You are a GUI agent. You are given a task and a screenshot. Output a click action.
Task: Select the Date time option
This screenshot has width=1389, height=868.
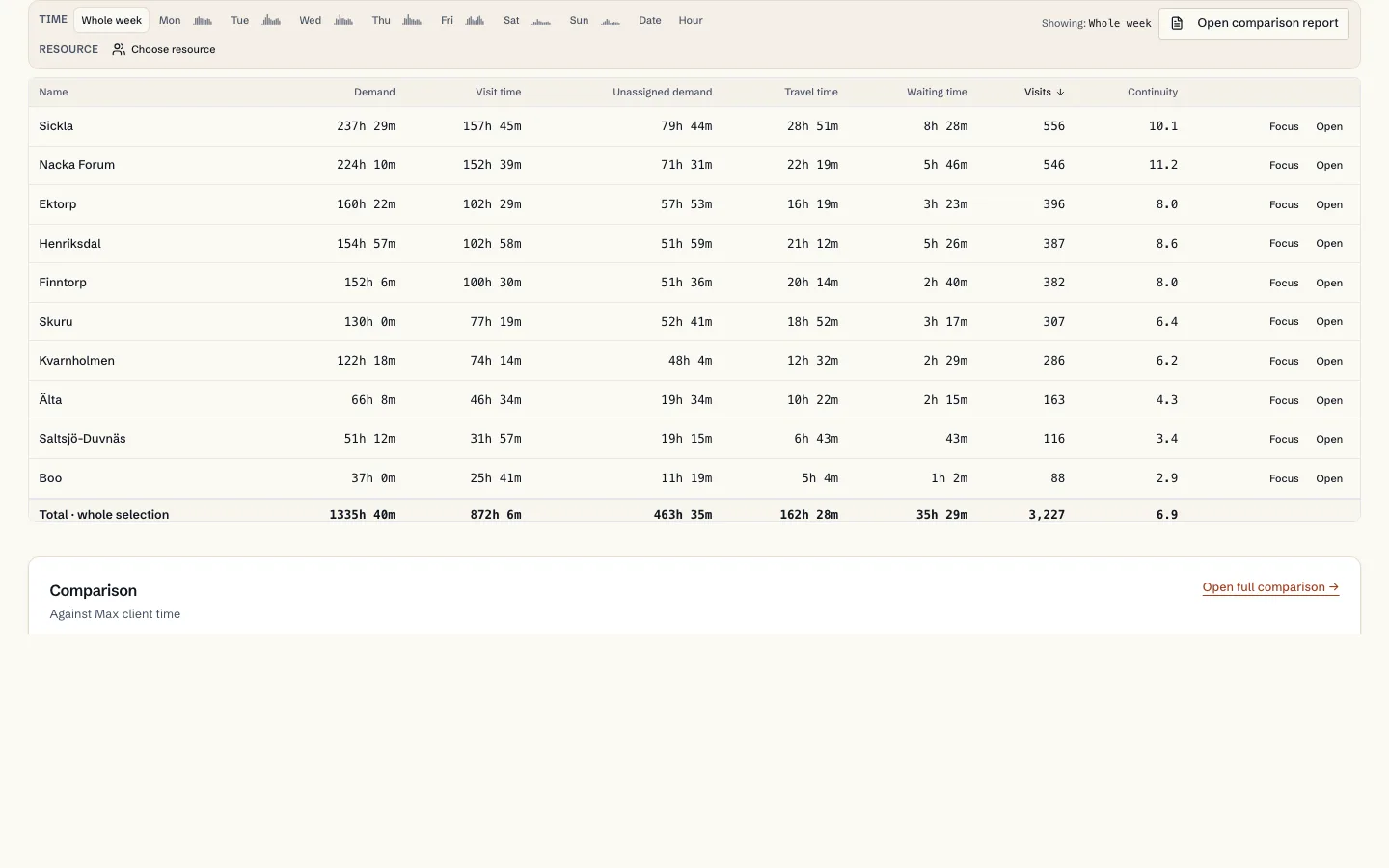pyautogui.click(x=650, y=20)
